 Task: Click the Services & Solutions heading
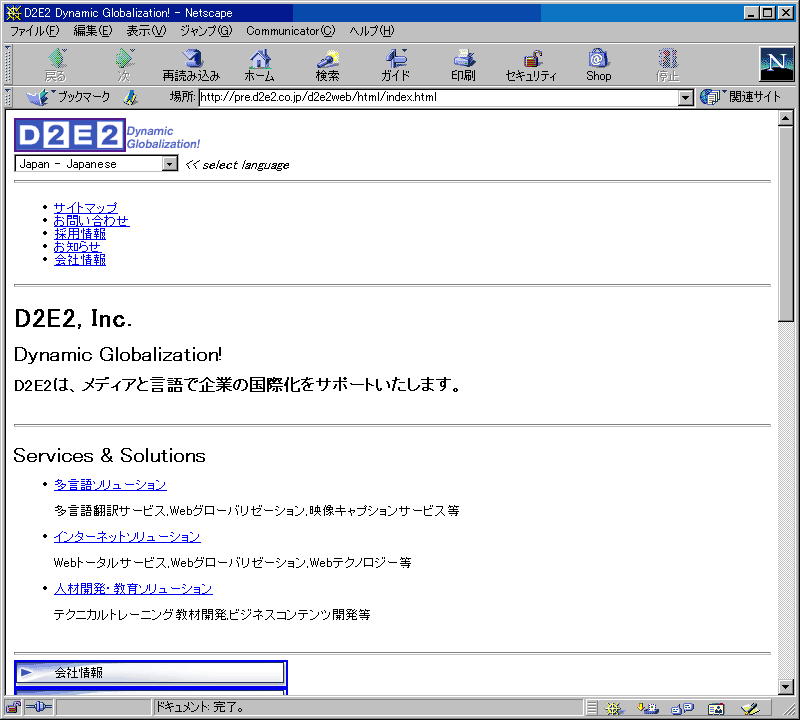pos(110,455)
